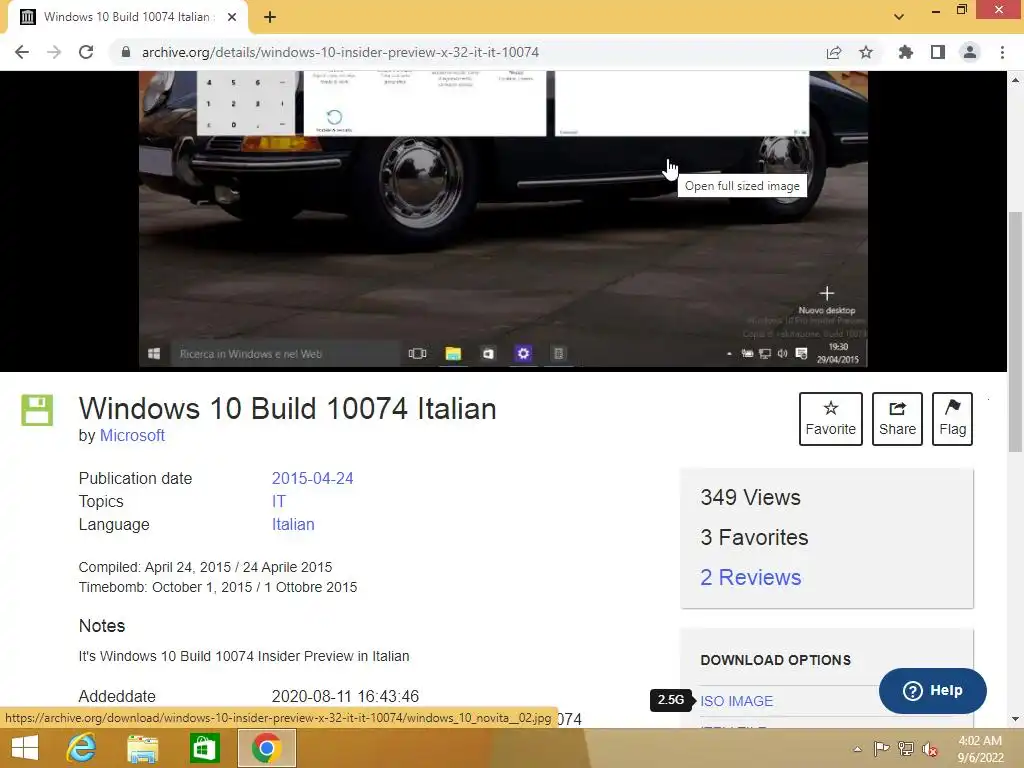Click the page vertical scrollbar thumb
Screen dimensions: 1024x768
coord(1015,332)
